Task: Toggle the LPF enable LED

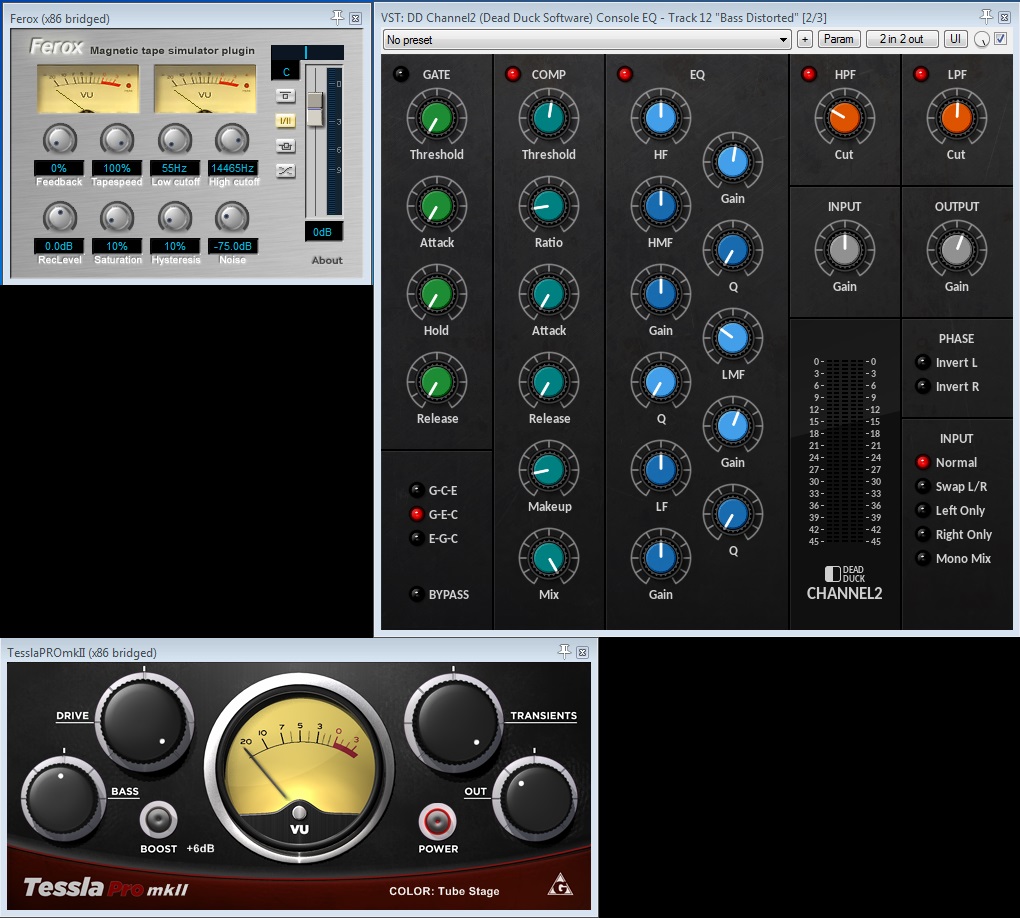Action: [920, 74]
